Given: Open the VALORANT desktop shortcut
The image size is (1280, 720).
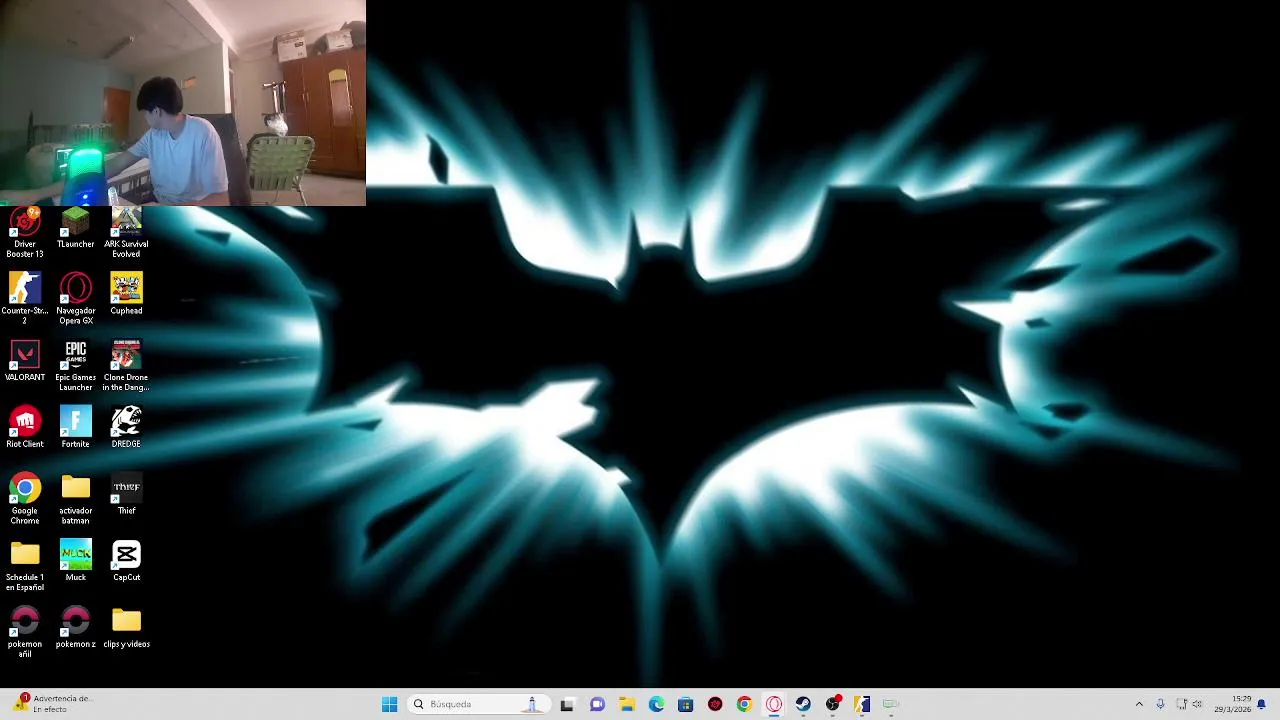Looking at the screenshot, I should pyautogui.click(x=25, y=361).
